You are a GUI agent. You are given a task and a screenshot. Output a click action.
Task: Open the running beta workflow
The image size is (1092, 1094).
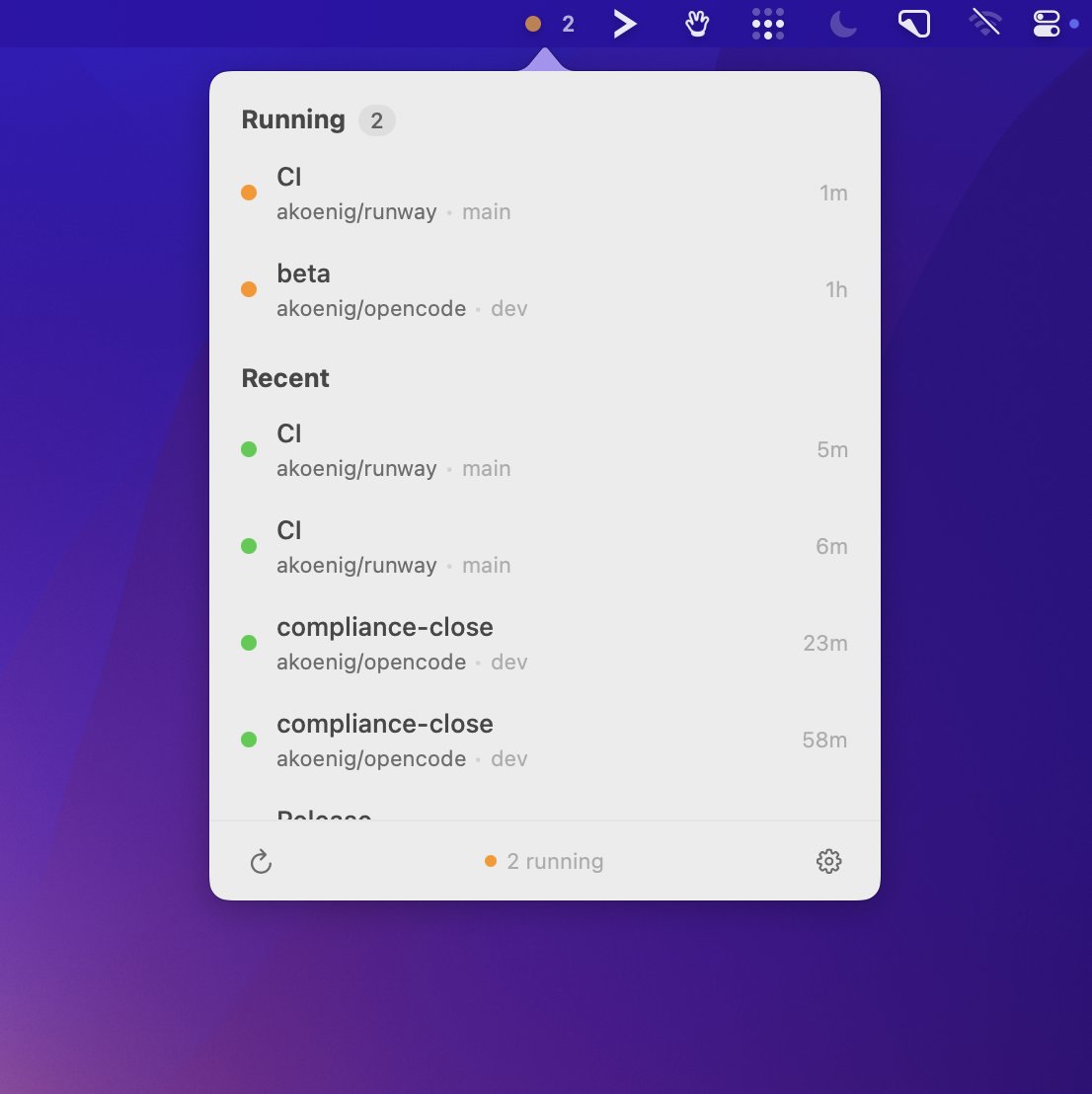[x=544, y=289]
